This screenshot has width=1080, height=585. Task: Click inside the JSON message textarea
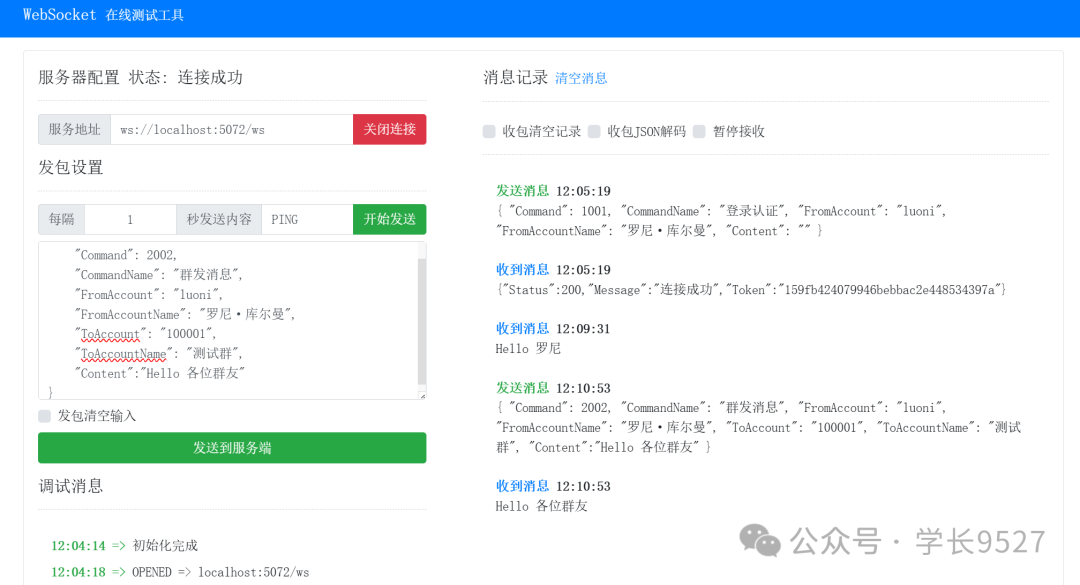[220, 320]
